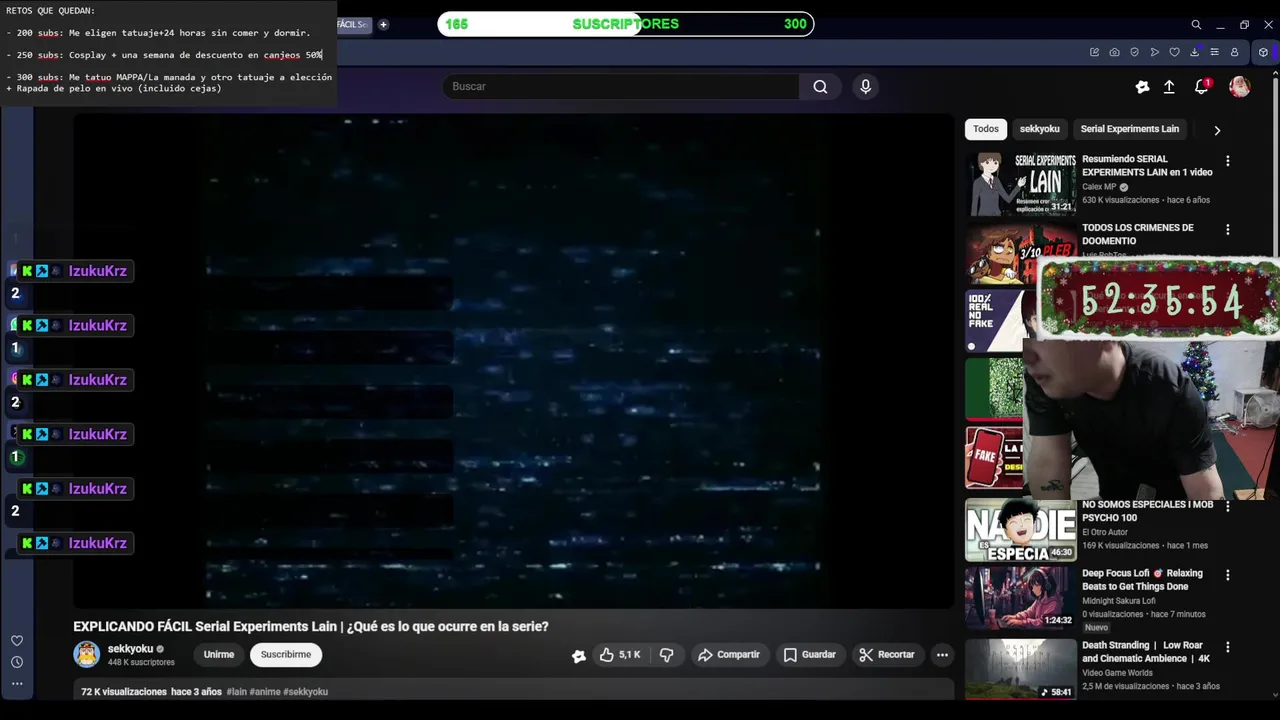Open options for Todos los crímenes de Doomentio

[x=1227, y=230]
